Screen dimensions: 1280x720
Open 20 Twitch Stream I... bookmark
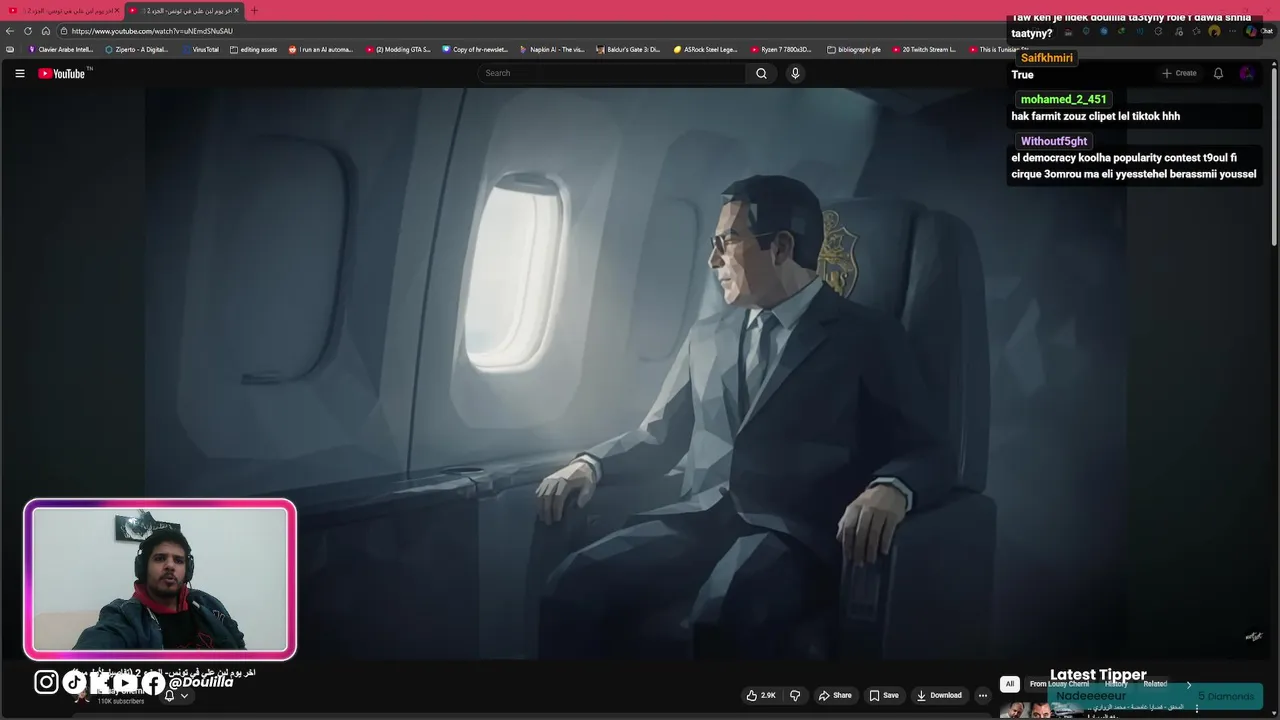point(924,49)
